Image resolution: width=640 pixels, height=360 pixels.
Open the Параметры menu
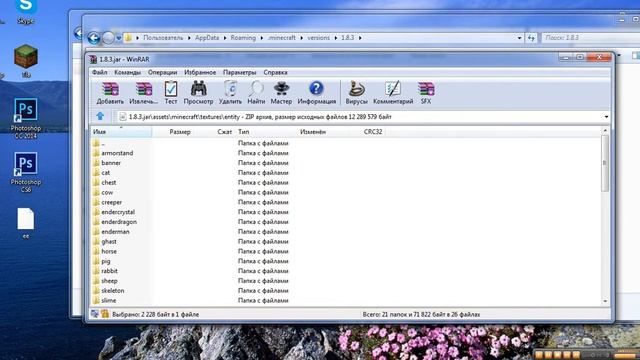[x=240, y=72]
